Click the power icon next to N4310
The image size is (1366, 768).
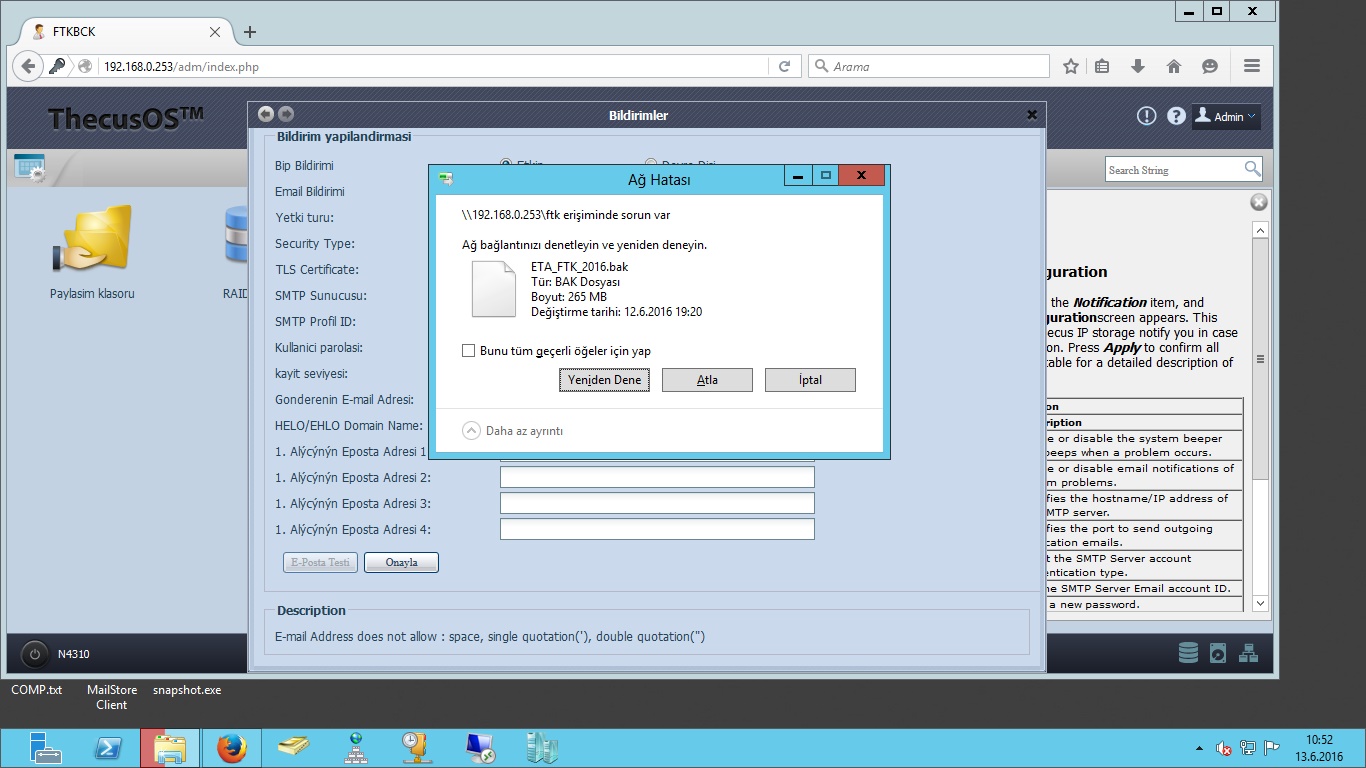[x=35, y=655]
